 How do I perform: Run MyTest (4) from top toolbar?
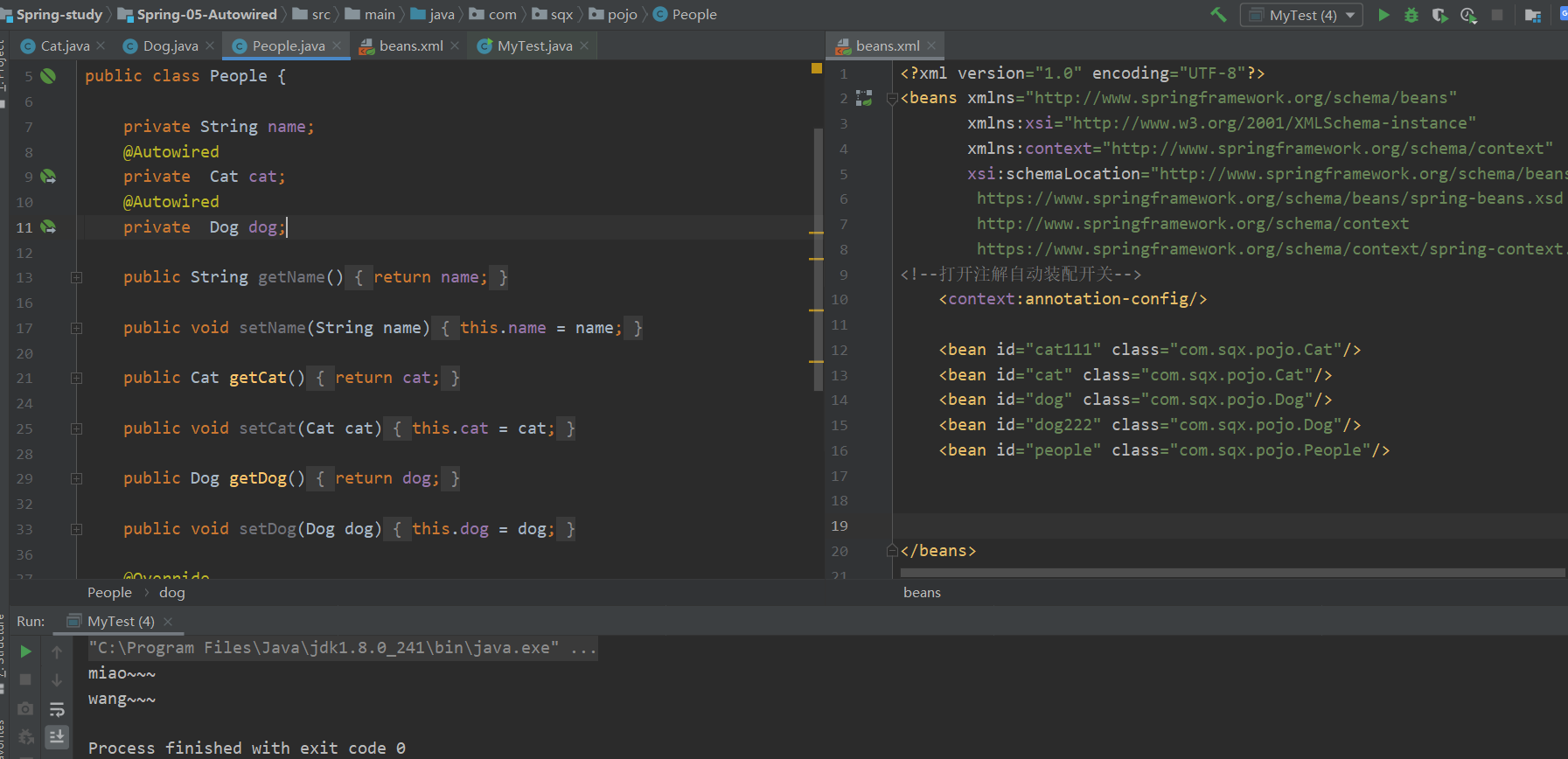tap(1383, 15)
